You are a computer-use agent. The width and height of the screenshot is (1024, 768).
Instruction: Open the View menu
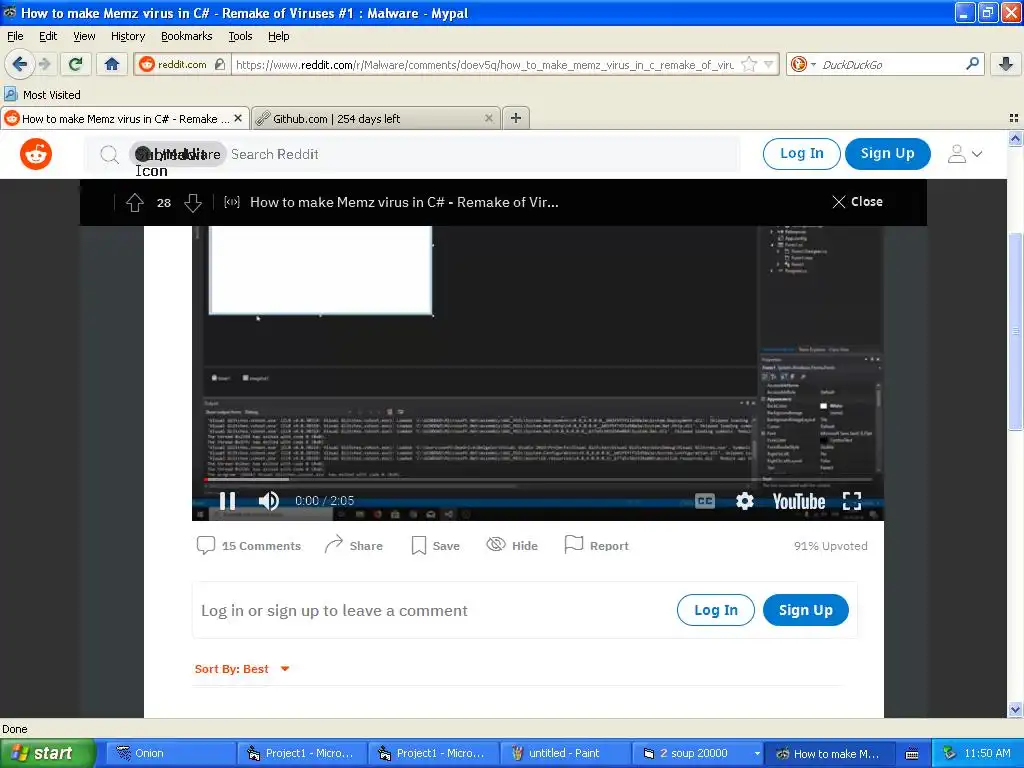(84, 36)
